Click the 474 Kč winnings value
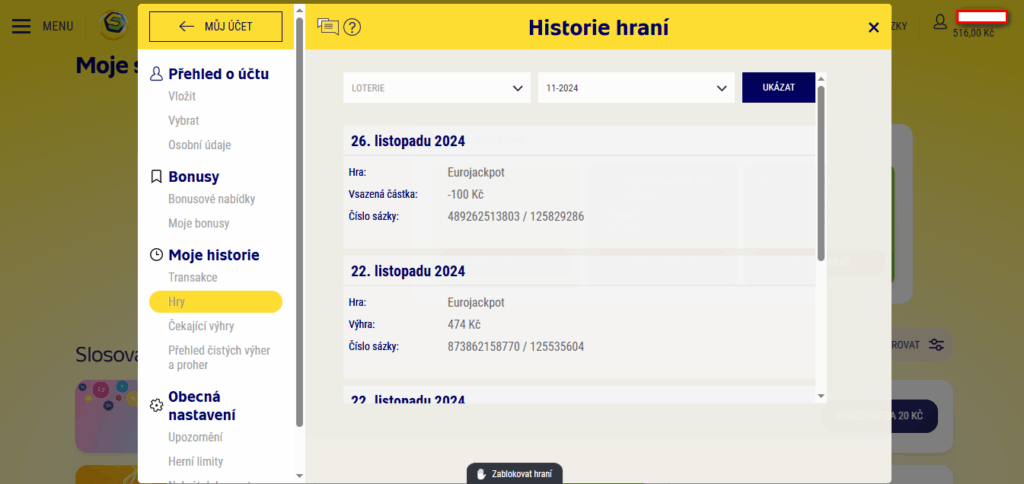 464,325
